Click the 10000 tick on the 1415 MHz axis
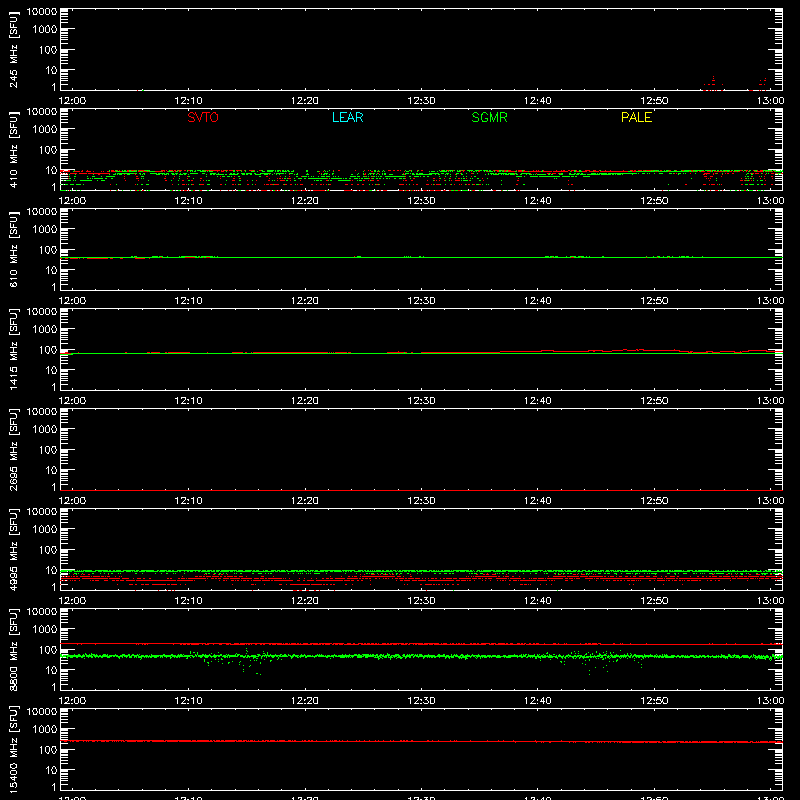 tap(42, 312)
